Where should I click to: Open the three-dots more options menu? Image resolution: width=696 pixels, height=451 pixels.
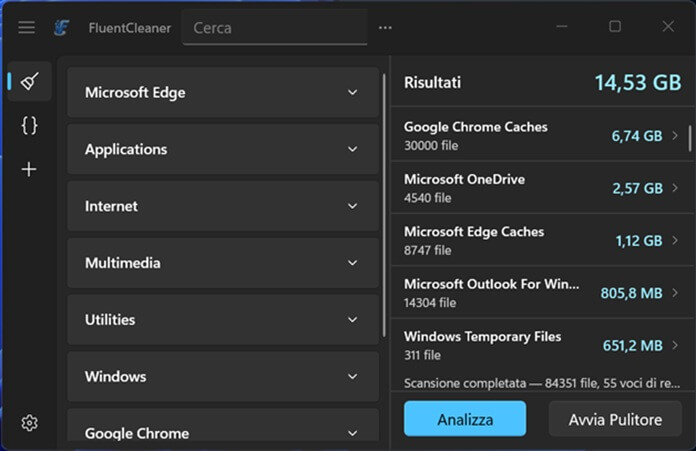pos(385,28)
